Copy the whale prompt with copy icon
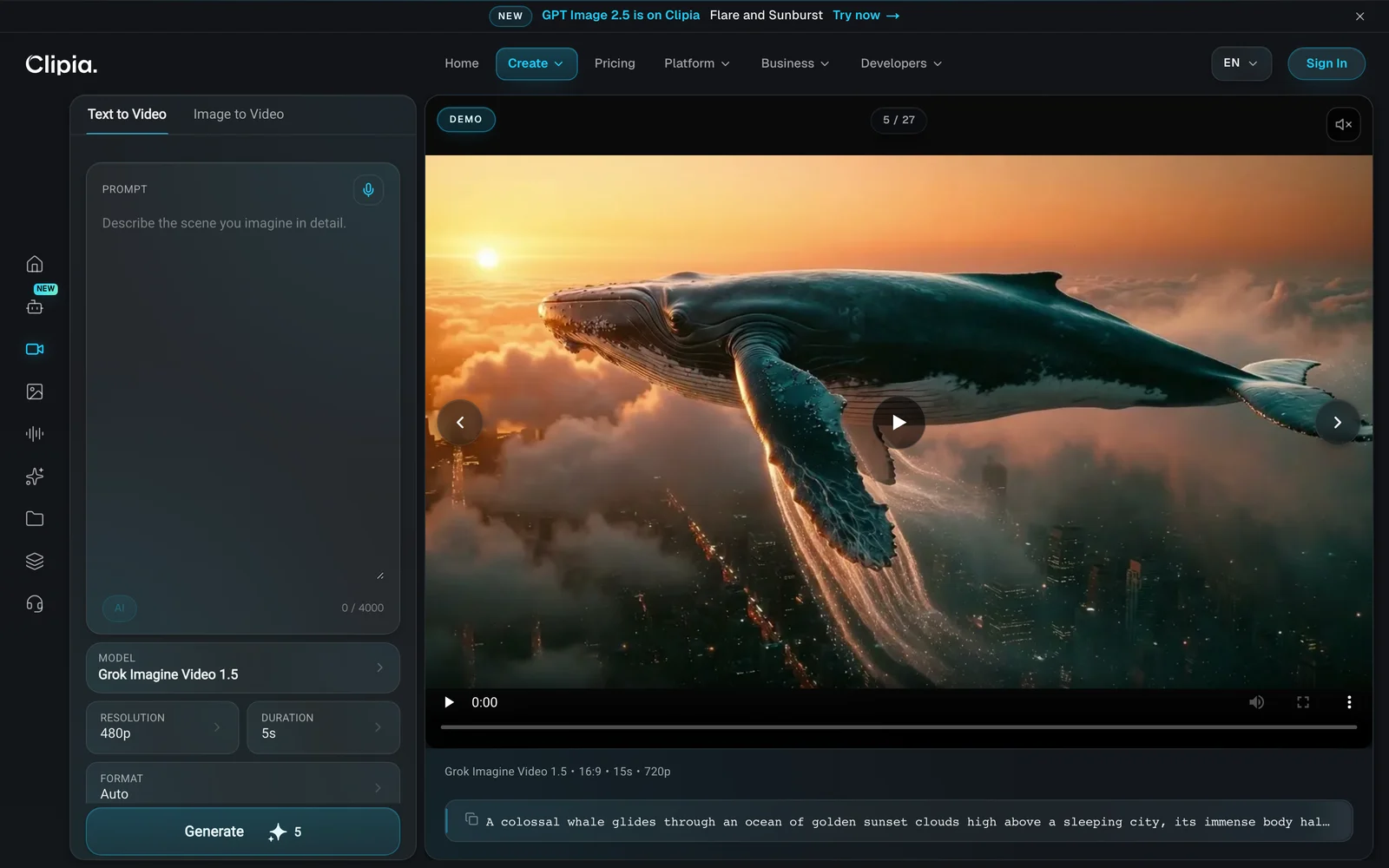Viewport: 1389px width, 868px height. pos(471,819)
